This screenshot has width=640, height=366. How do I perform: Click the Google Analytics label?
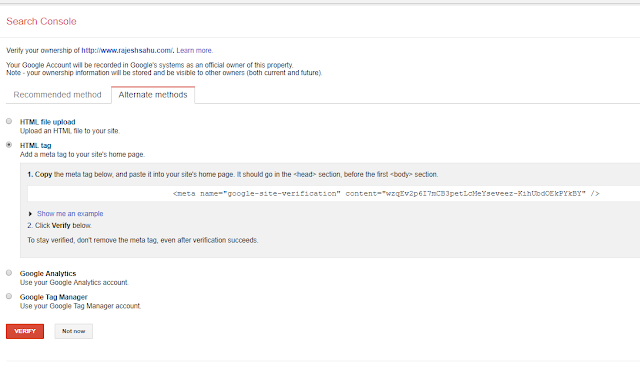pos(48,274)
